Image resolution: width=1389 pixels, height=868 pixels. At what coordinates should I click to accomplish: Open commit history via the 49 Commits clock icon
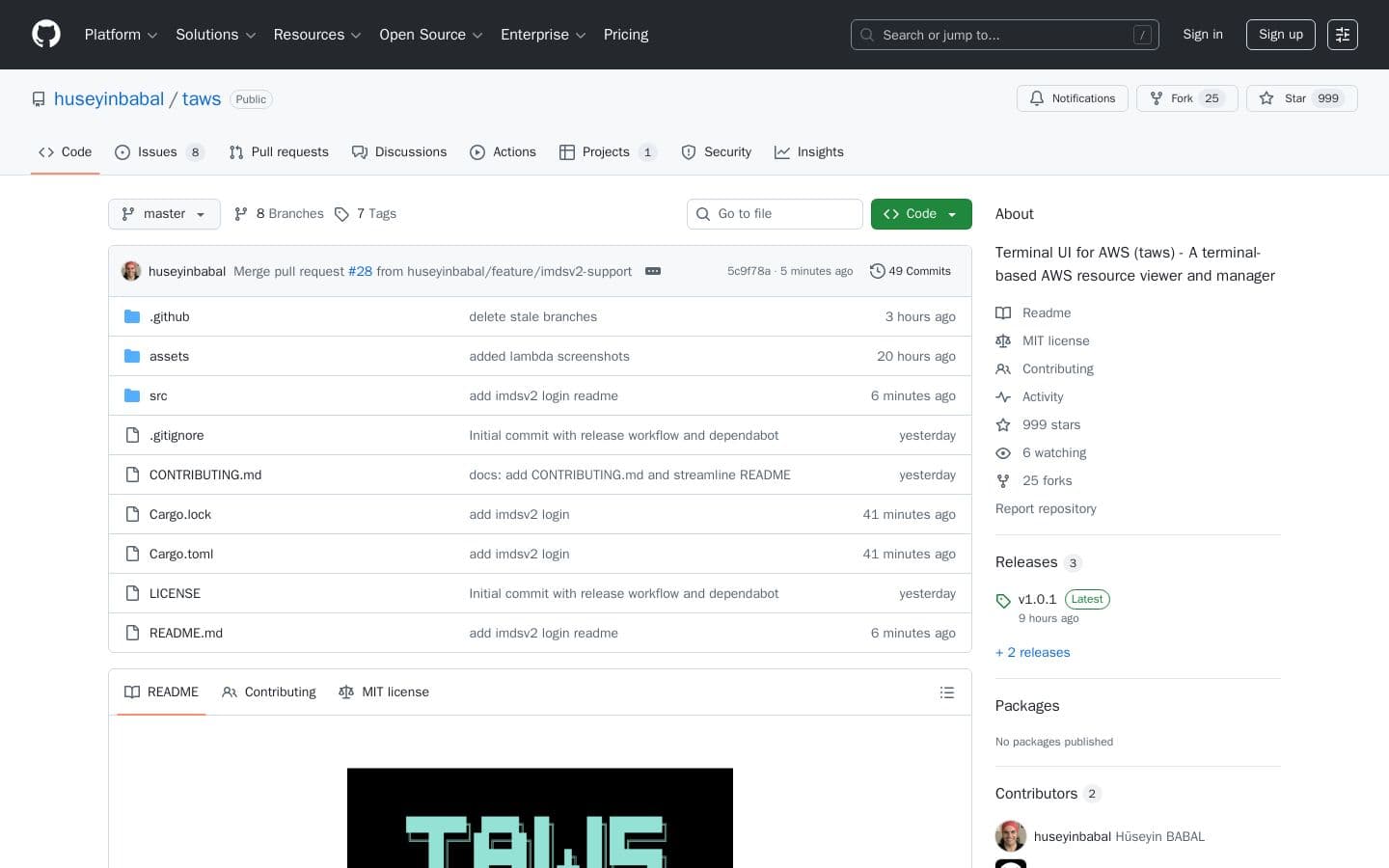[878, 271]
